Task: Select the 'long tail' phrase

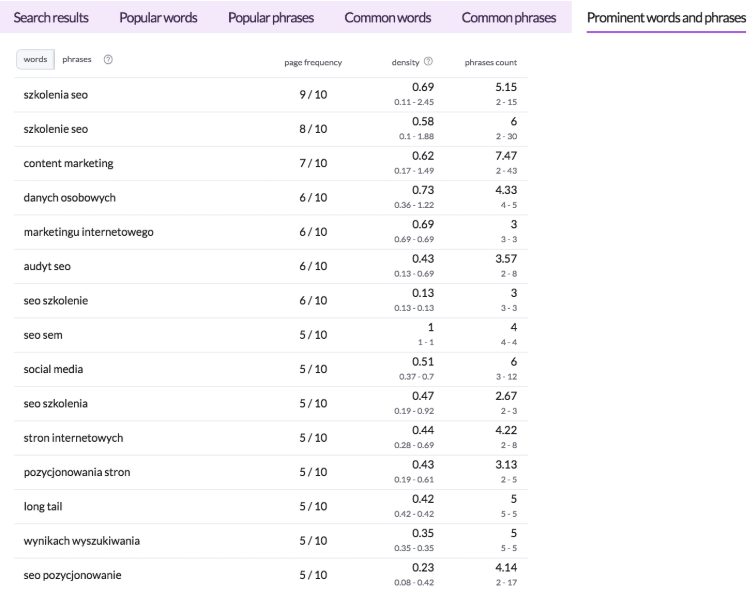Action: 43,506
